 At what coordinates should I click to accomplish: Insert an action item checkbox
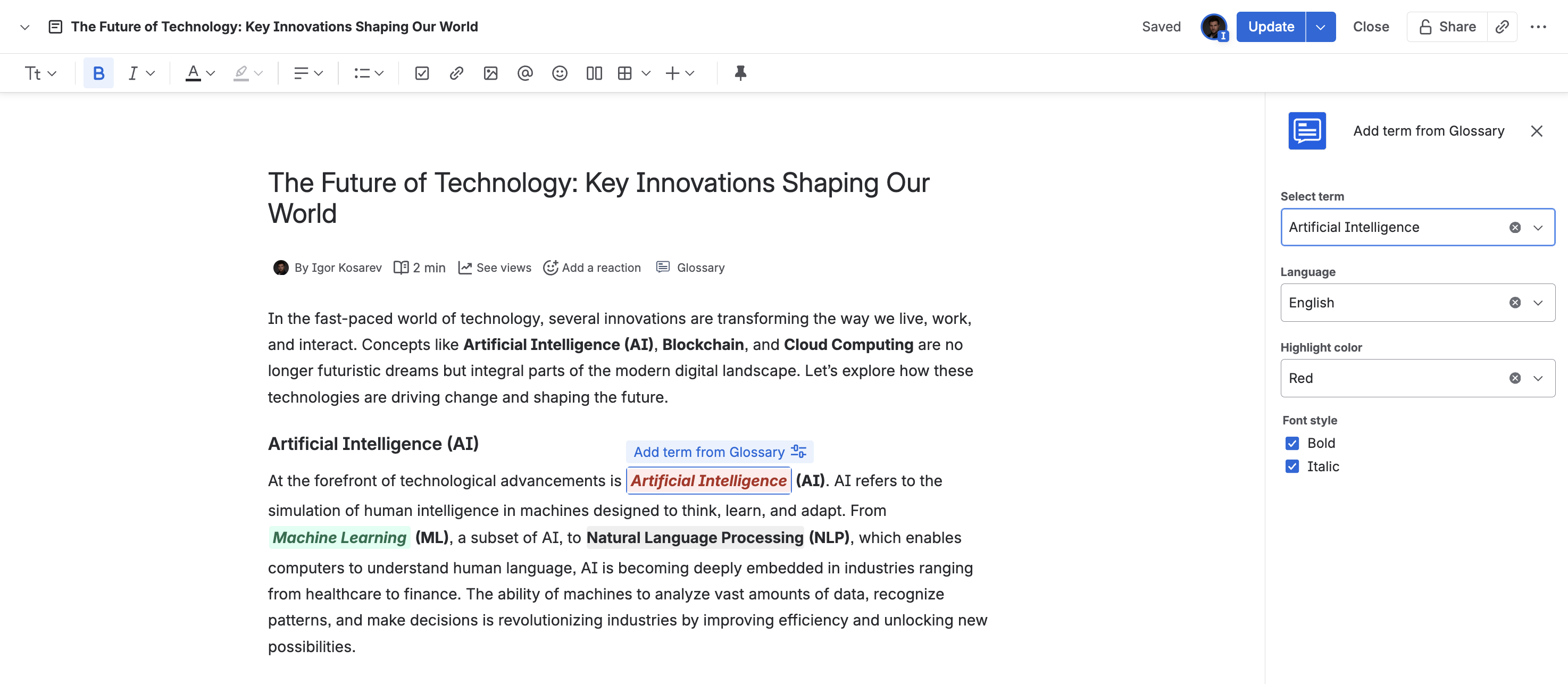421,73
